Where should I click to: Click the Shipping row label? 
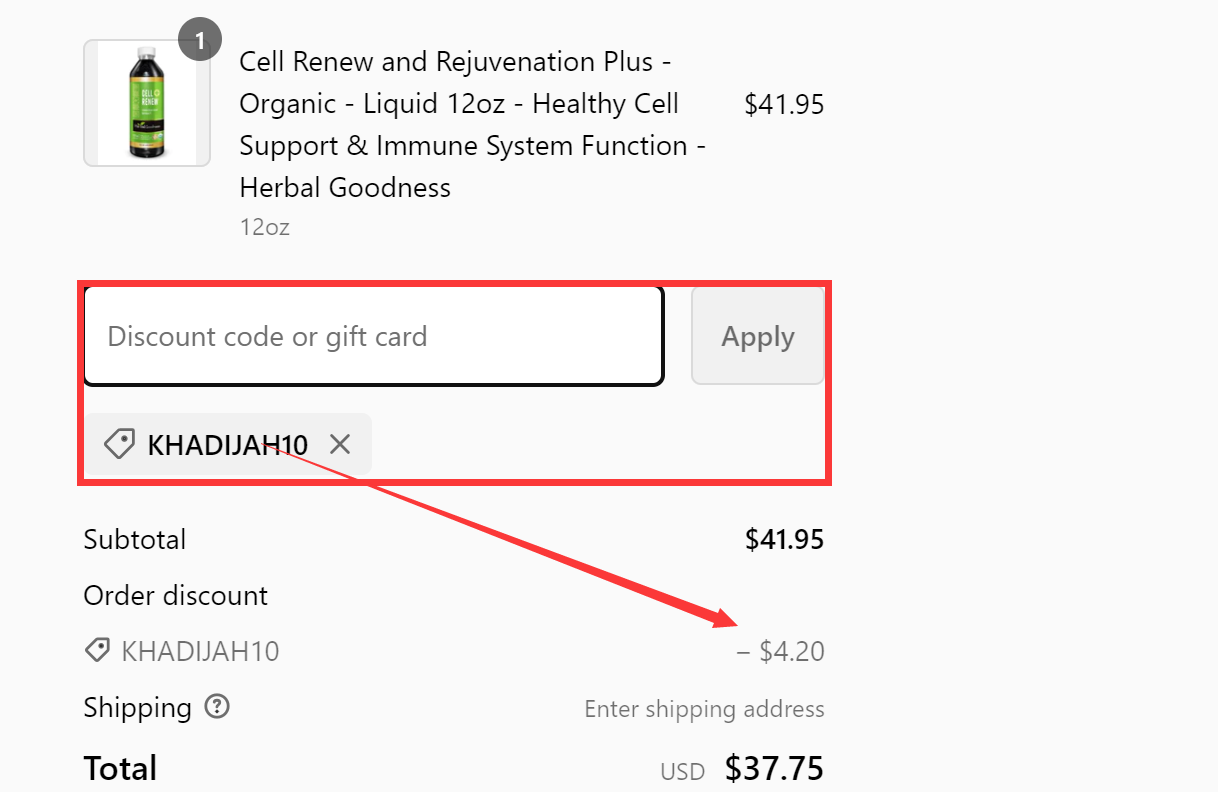click(137, 707)
